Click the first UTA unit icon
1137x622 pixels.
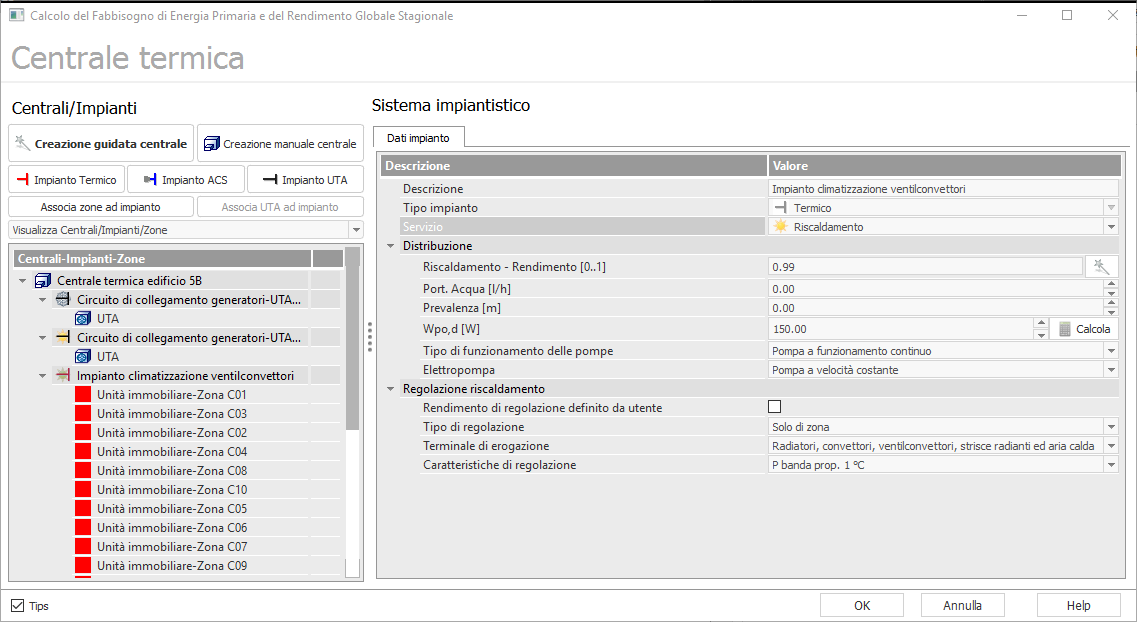point(83,318)
